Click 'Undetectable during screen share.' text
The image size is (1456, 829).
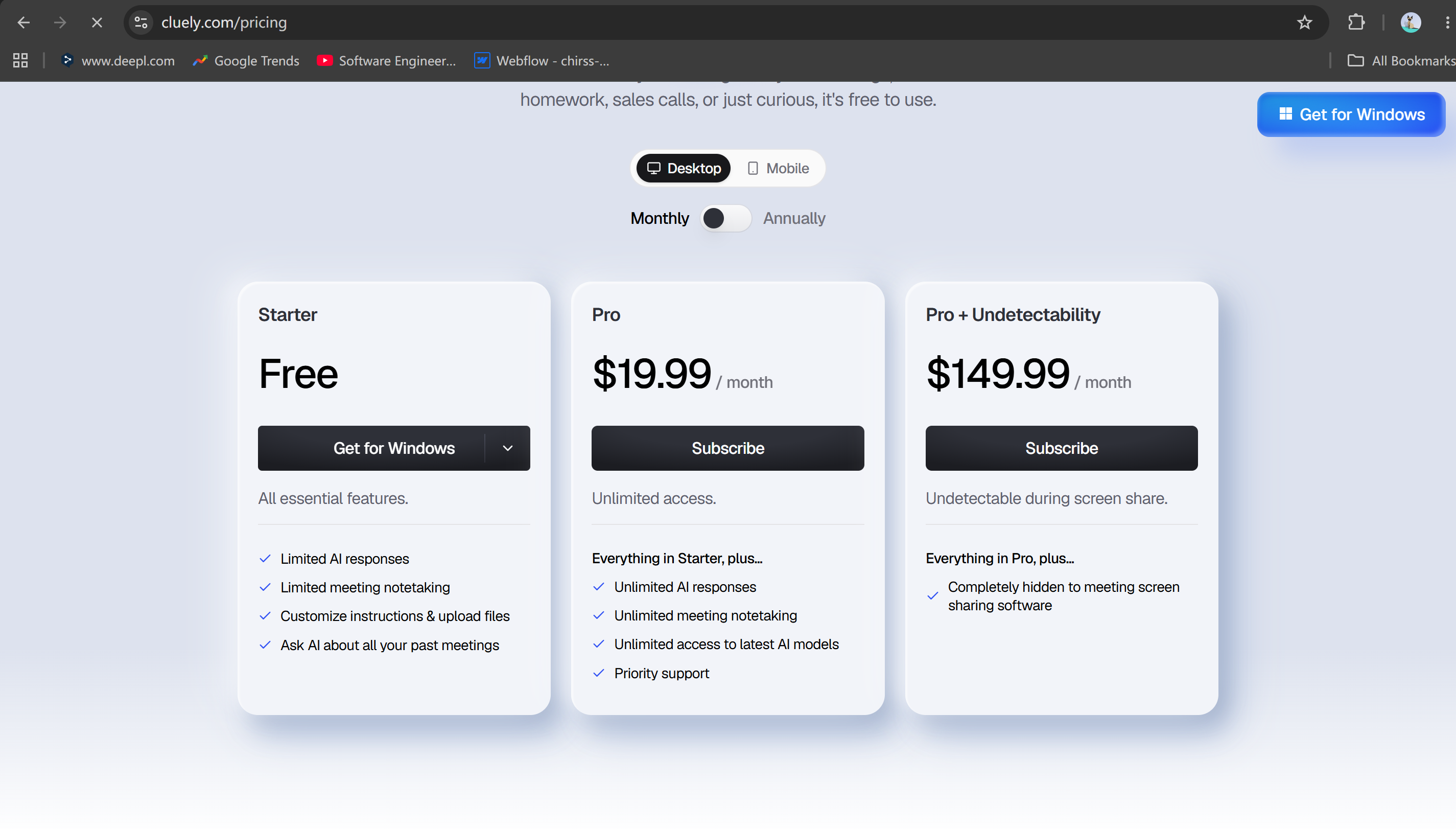pos(1046,498)
